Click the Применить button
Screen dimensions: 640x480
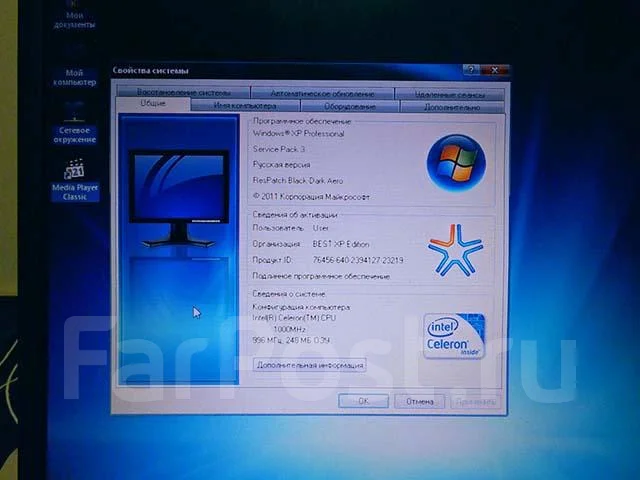pos(476,402)
